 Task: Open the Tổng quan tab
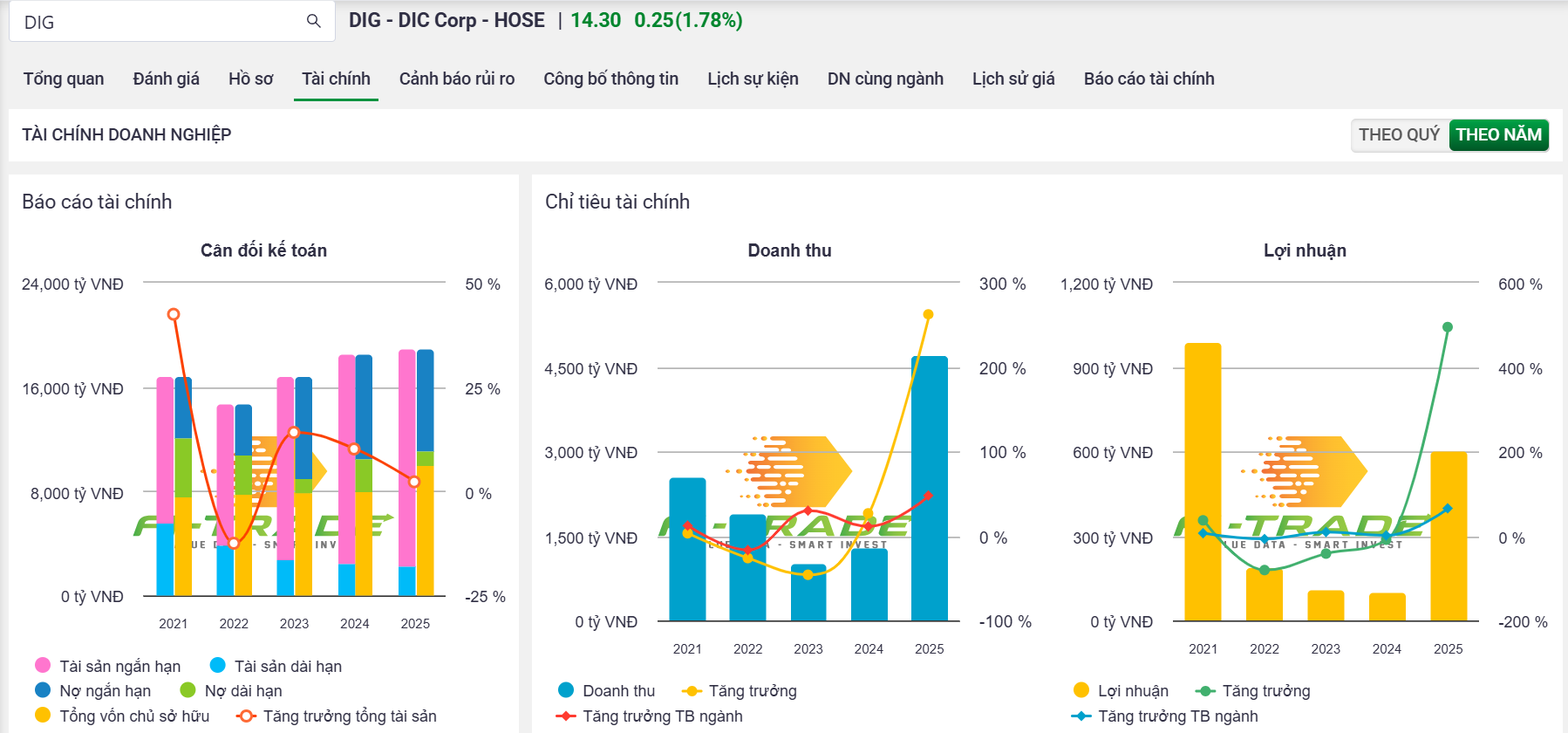click(x=64, y=79)
